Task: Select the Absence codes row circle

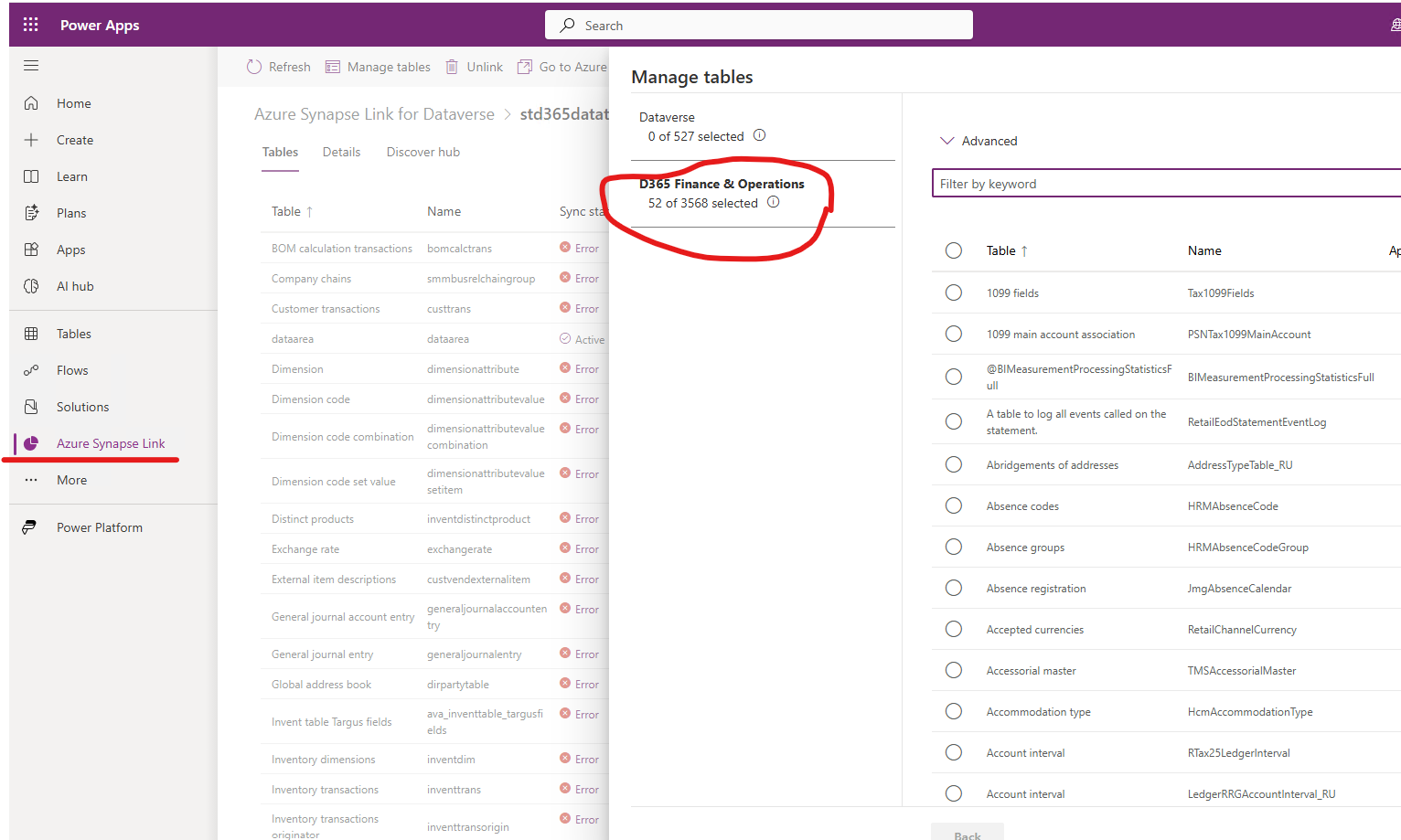Action: [x=954, y=505]
